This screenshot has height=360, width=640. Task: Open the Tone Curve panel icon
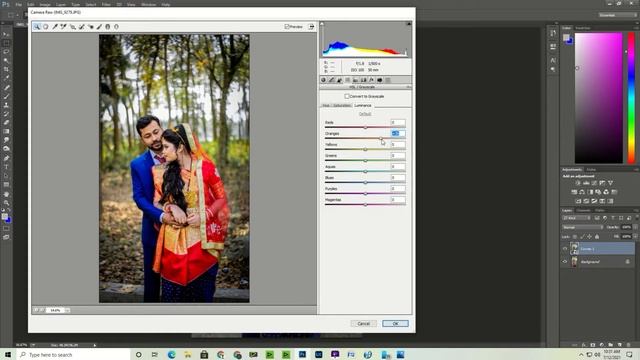pos(331,80)
